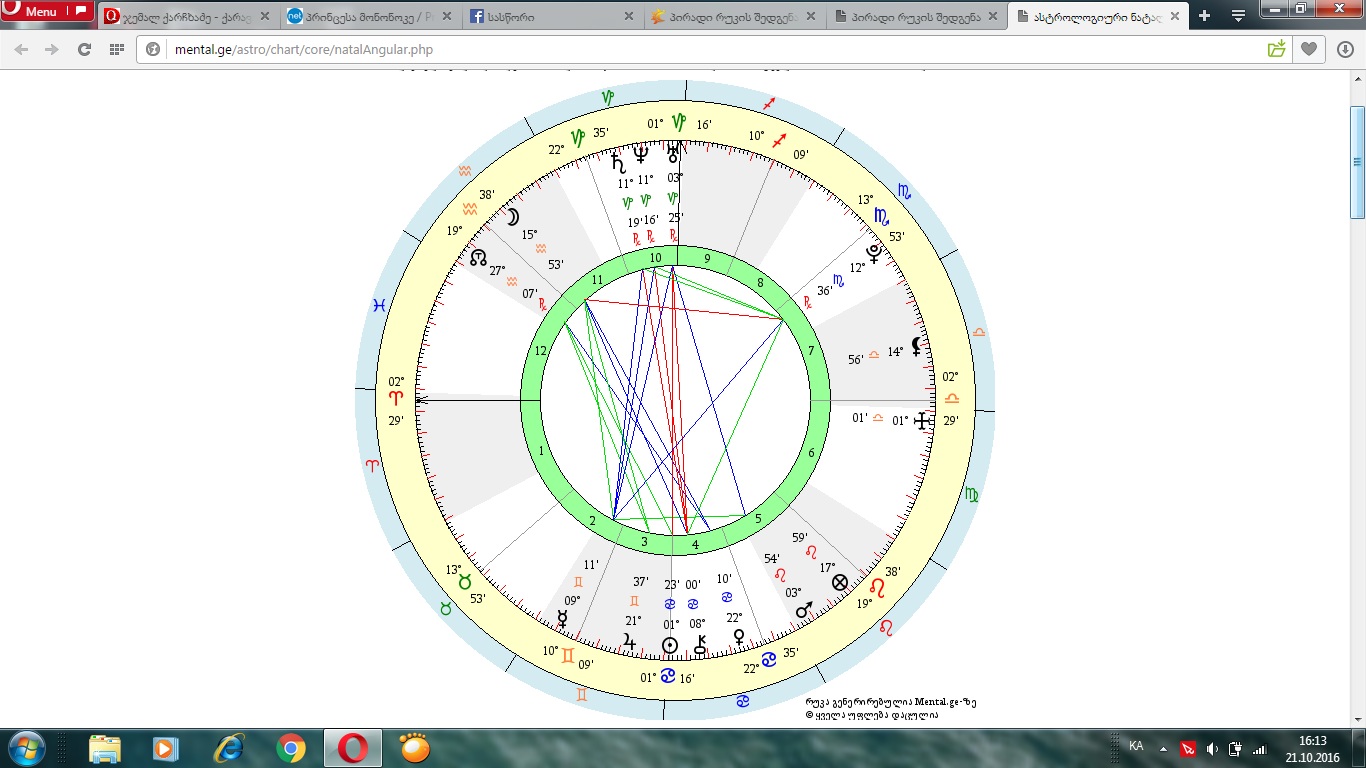This screenshot has height=768, width=1366.
Task: Go back to the previous page
Action: tap(21, 50)
